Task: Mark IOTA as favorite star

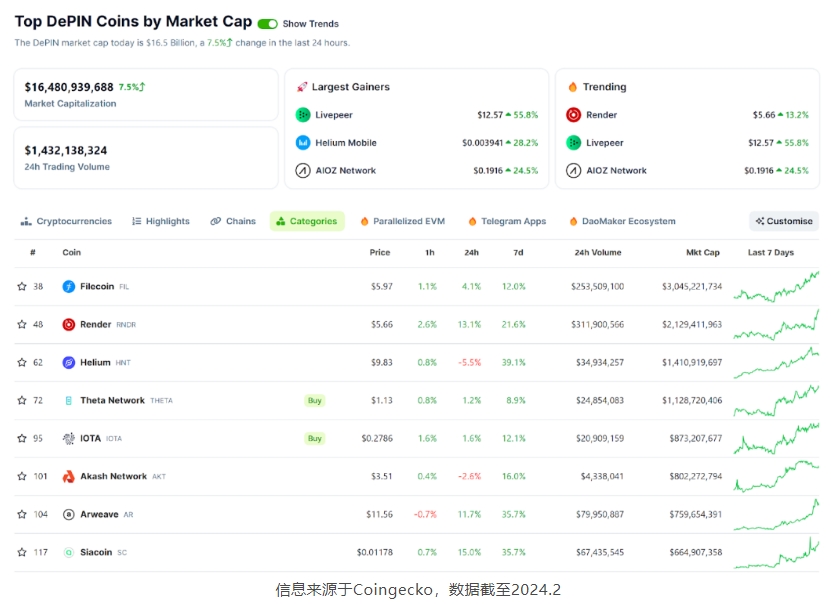Action: coord(22,438)
